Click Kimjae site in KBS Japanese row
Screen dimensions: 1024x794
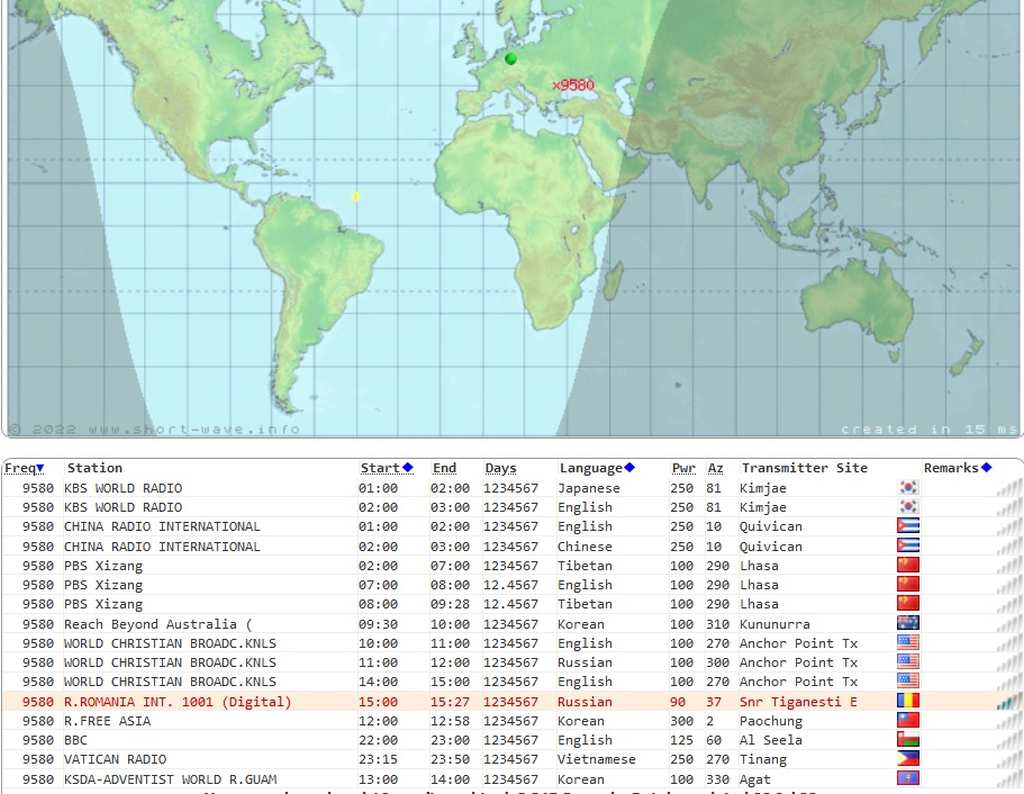pyautogui.click(x=763, y=488)
